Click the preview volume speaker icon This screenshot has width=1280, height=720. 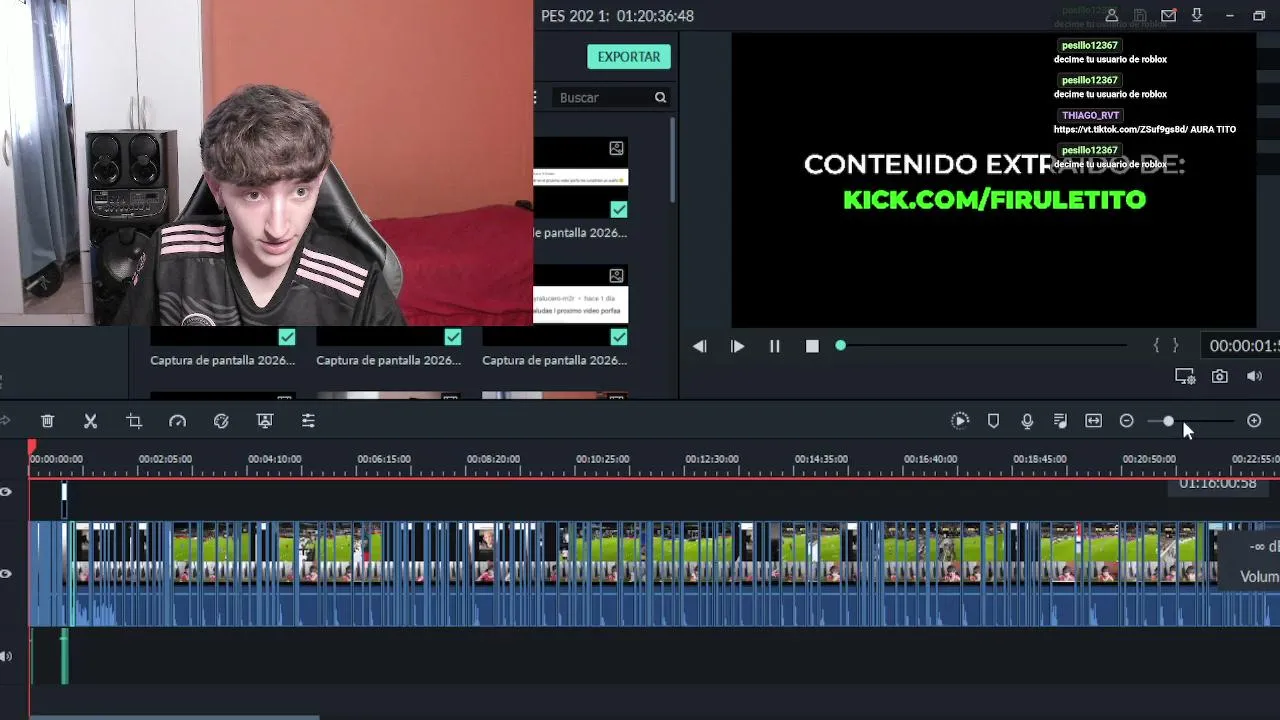point(1254,376)
